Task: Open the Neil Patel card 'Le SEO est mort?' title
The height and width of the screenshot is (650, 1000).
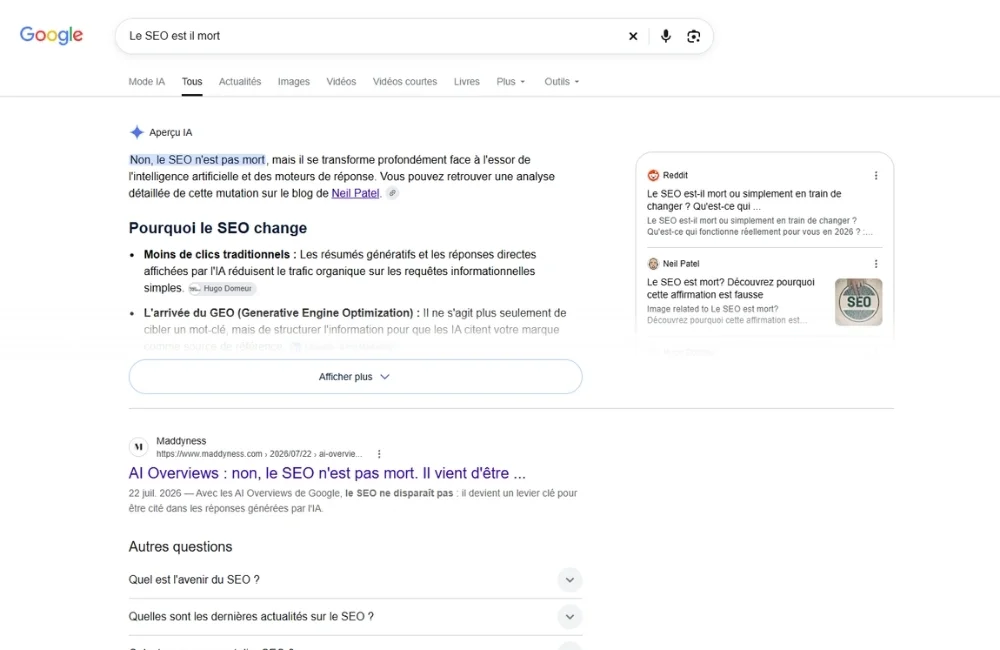Action: coord(731,288)
